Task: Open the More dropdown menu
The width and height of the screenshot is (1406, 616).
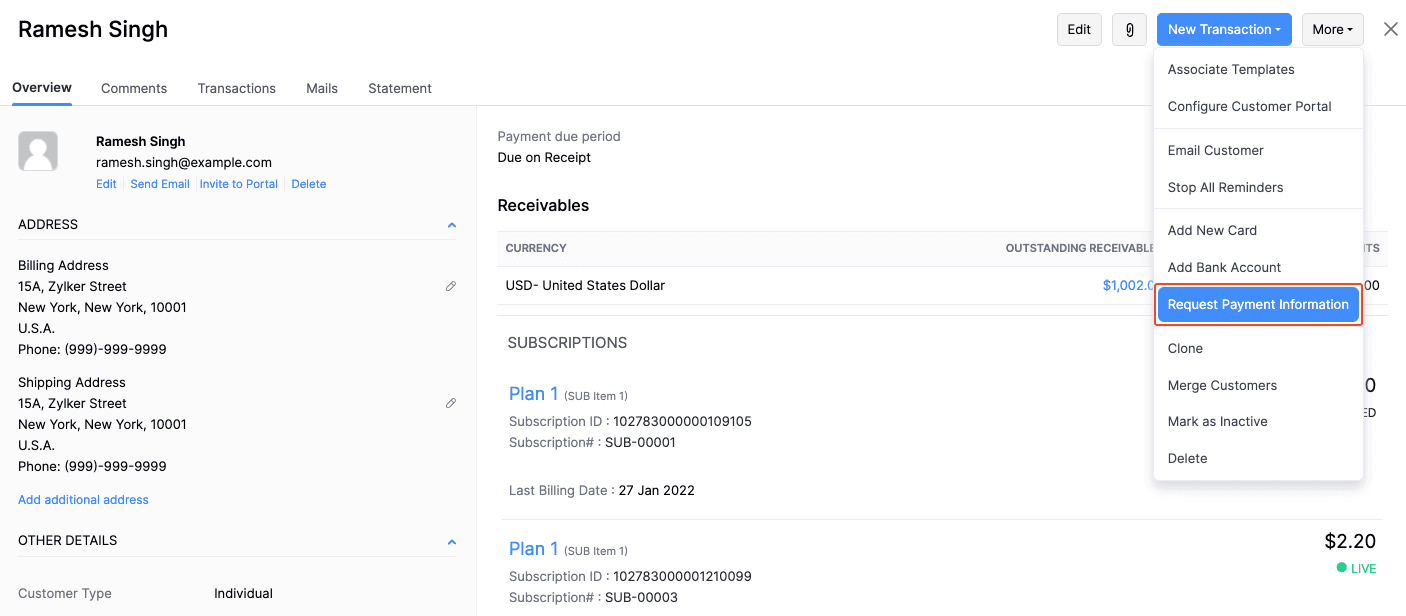Action: pos(1332,29)
